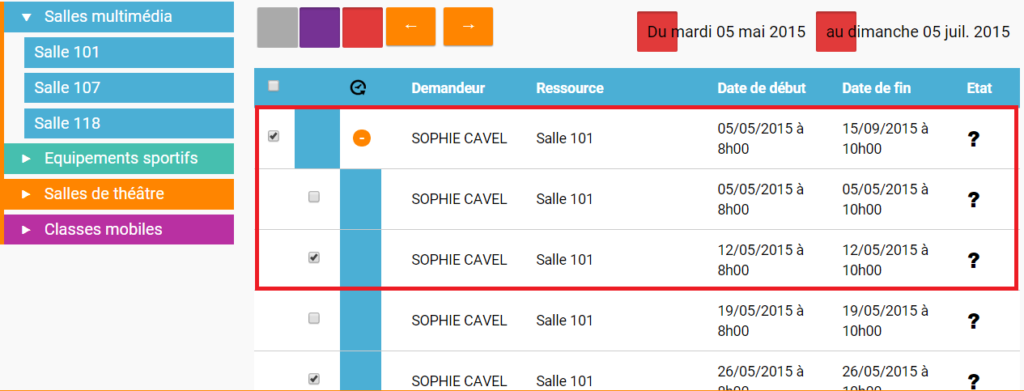Click the red square toolbar button
The height and width of the screenshot is (391, 1024).
pos(362,27)
